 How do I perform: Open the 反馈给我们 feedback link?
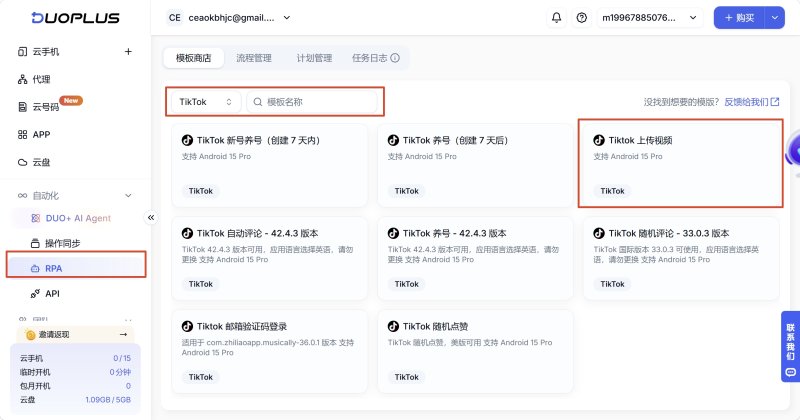[x=752, y=102]
